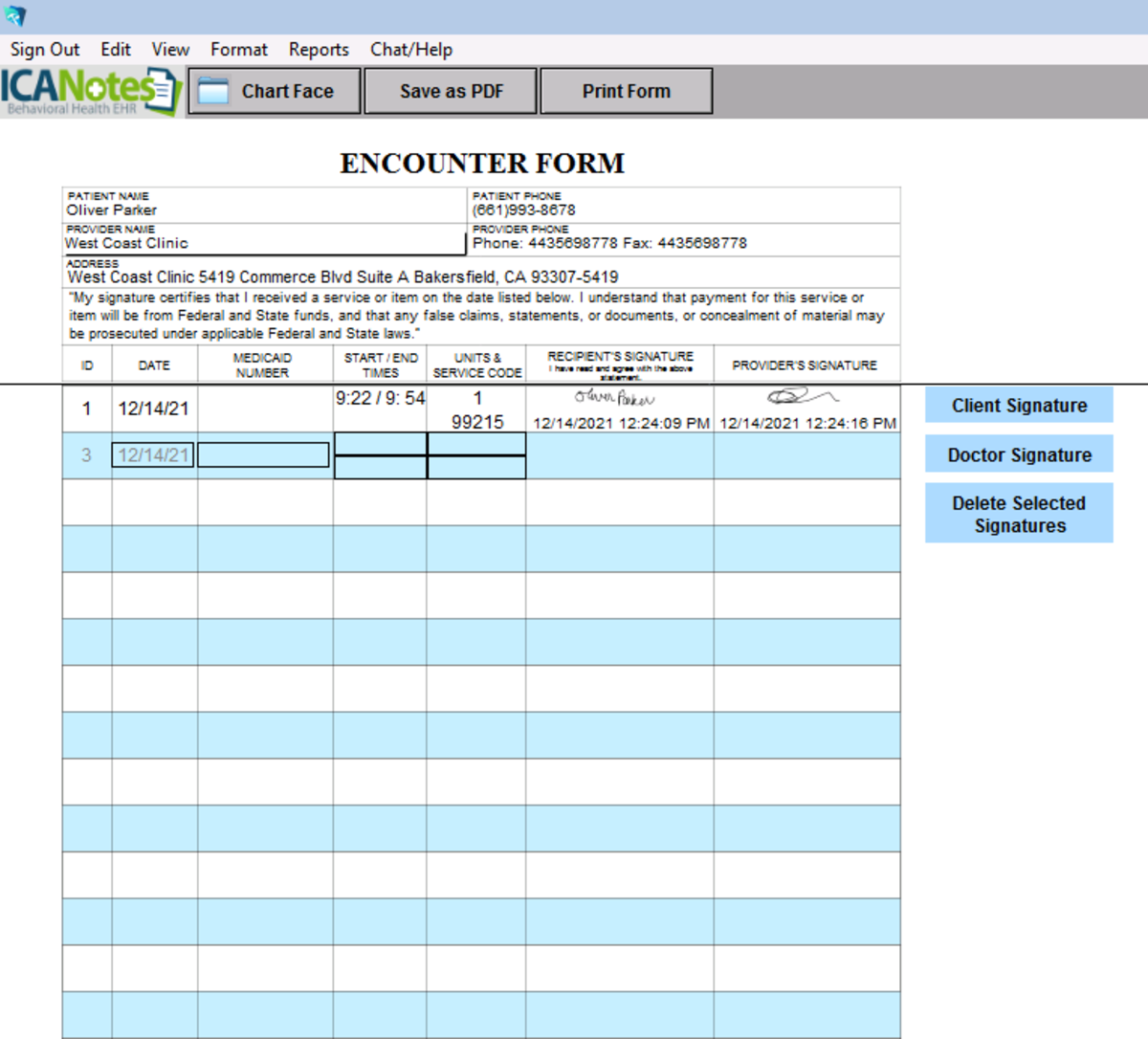Image resolution: width=1148 pixels, height=1039 pixels.
Task: Select the recipient's signature in row 1
Action: point(615,397)
